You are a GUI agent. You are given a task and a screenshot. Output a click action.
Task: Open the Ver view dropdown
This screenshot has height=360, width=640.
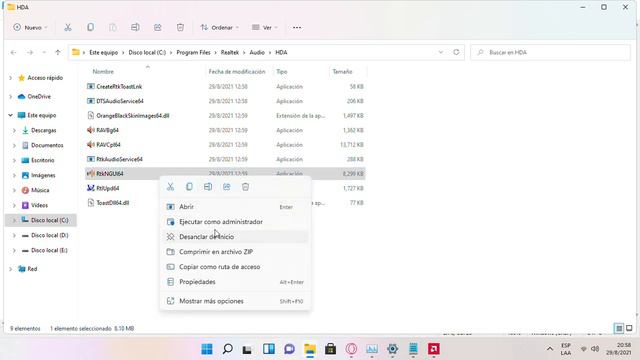click(264, 27)
